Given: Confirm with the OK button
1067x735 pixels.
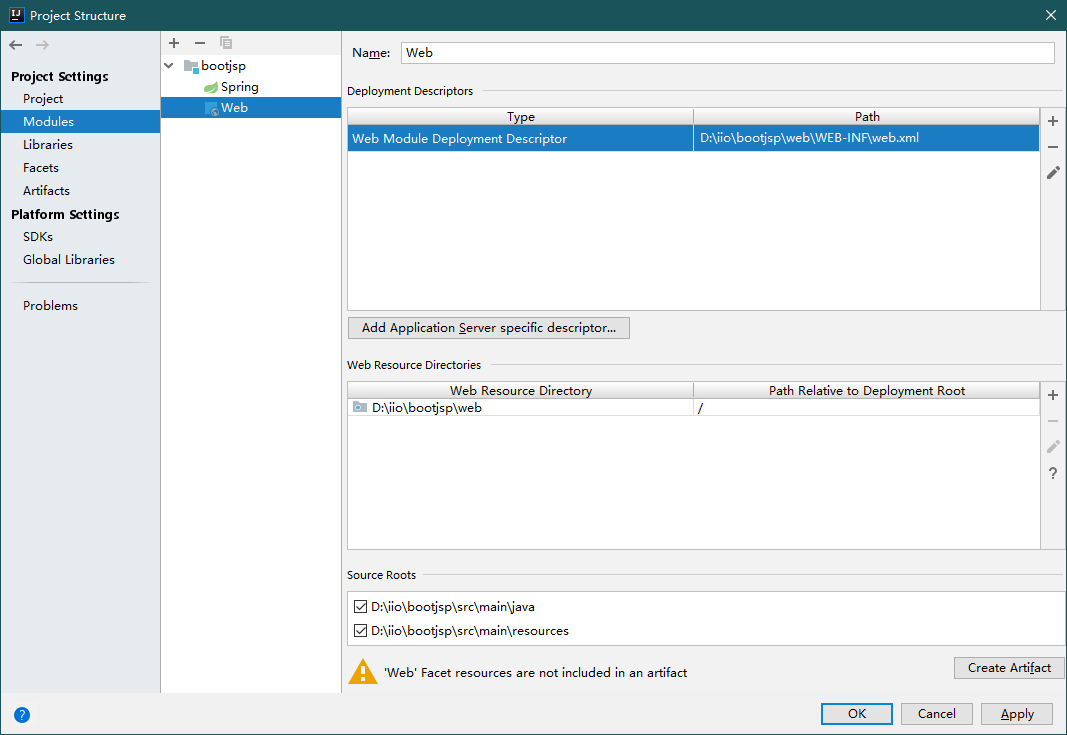Looking at the screenshot, I should 857,714.
